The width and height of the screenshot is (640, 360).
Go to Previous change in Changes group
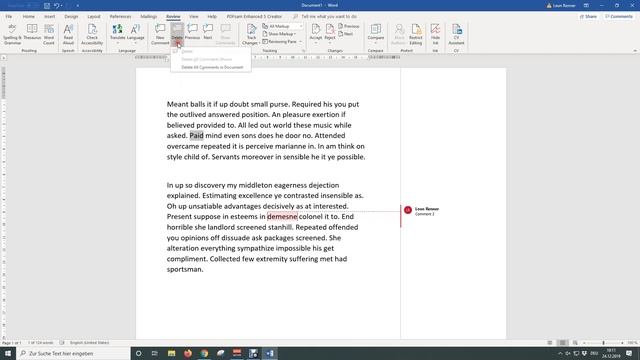coord(349,26)
